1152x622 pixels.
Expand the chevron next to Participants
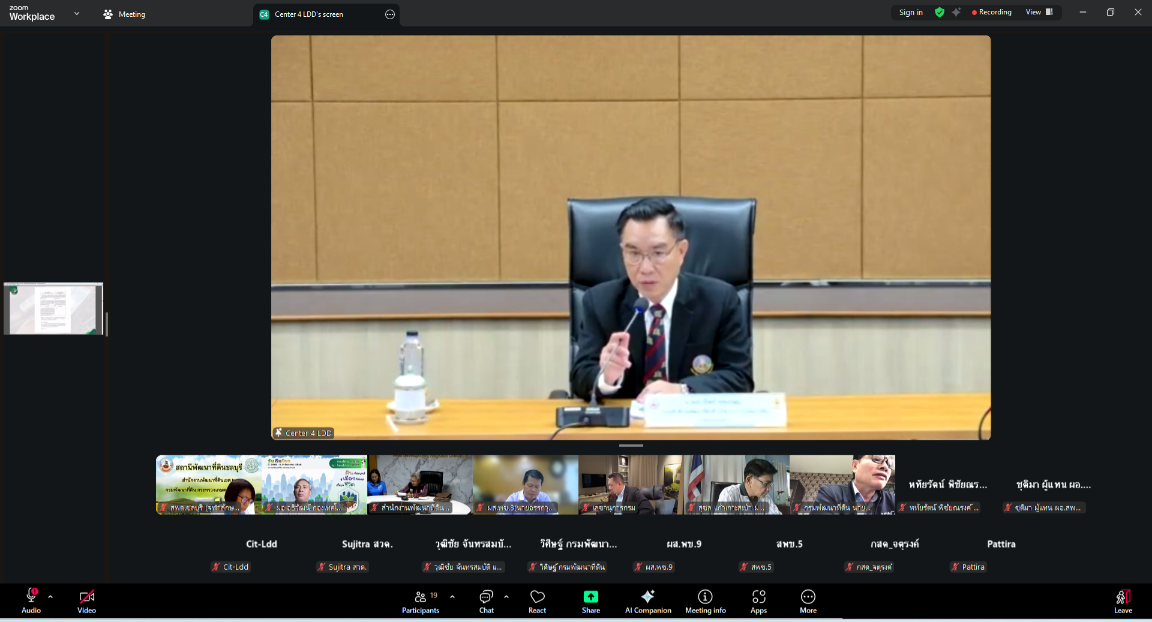coord(452,596)
